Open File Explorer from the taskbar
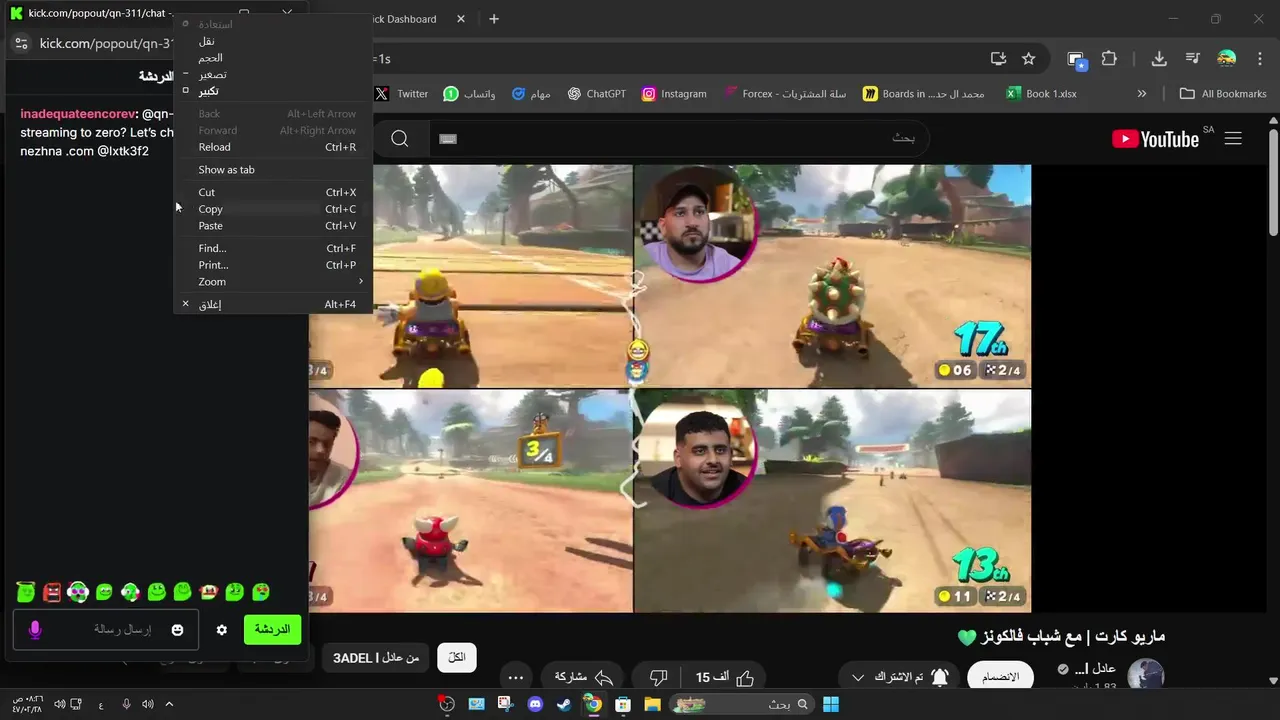The width and height of the screenshot is (1280, 720). pos(652,705)
